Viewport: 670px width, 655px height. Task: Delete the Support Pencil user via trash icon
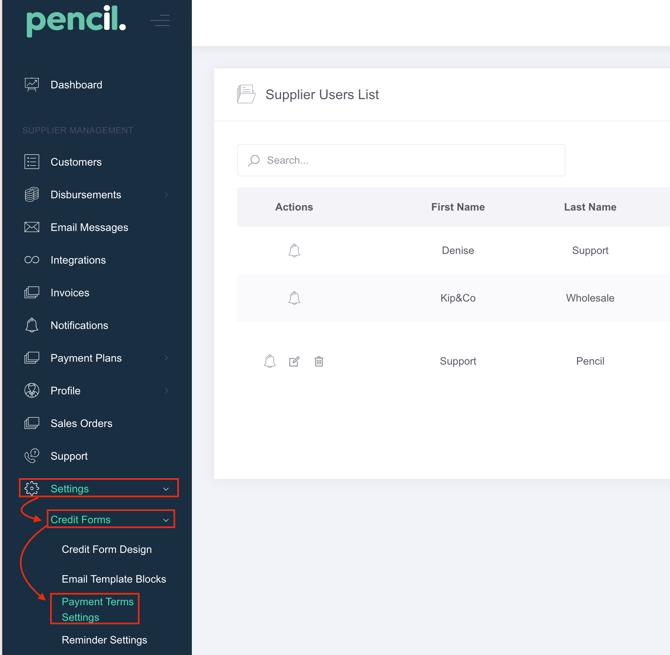[x=319, y=362]
